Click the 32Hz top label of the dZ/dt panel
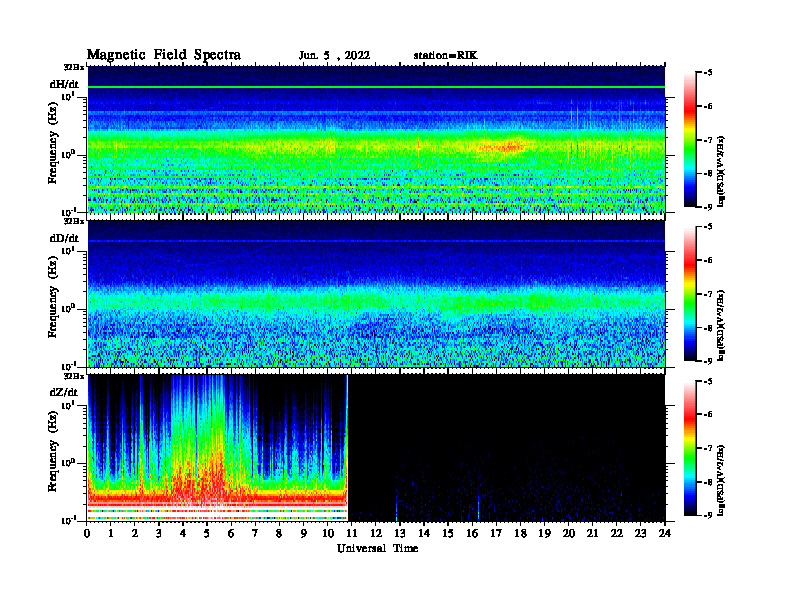Image resolution: width=792 pixels, height=612 pixels. [x=74, y=376]
